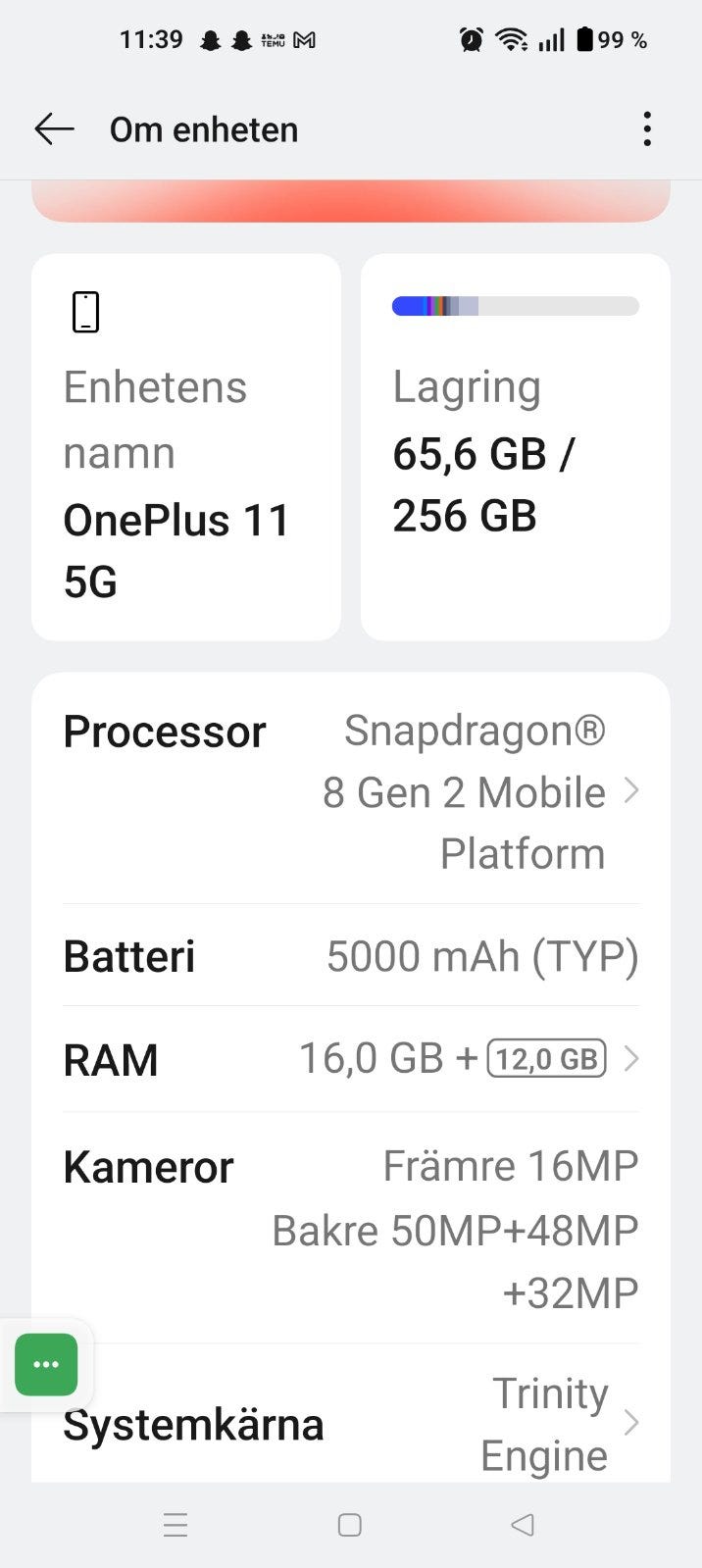Tap the battery status icon

[x=585, y=40]
